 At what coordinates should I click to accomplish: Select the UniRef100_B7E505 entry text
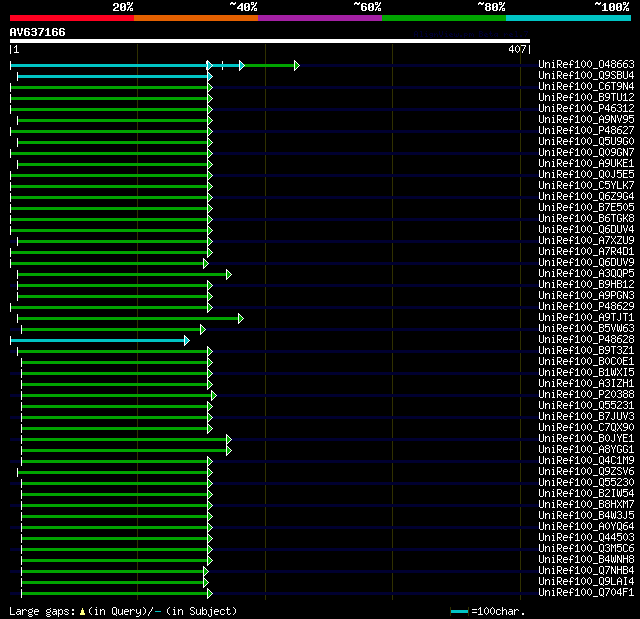[x=586, y=207]
